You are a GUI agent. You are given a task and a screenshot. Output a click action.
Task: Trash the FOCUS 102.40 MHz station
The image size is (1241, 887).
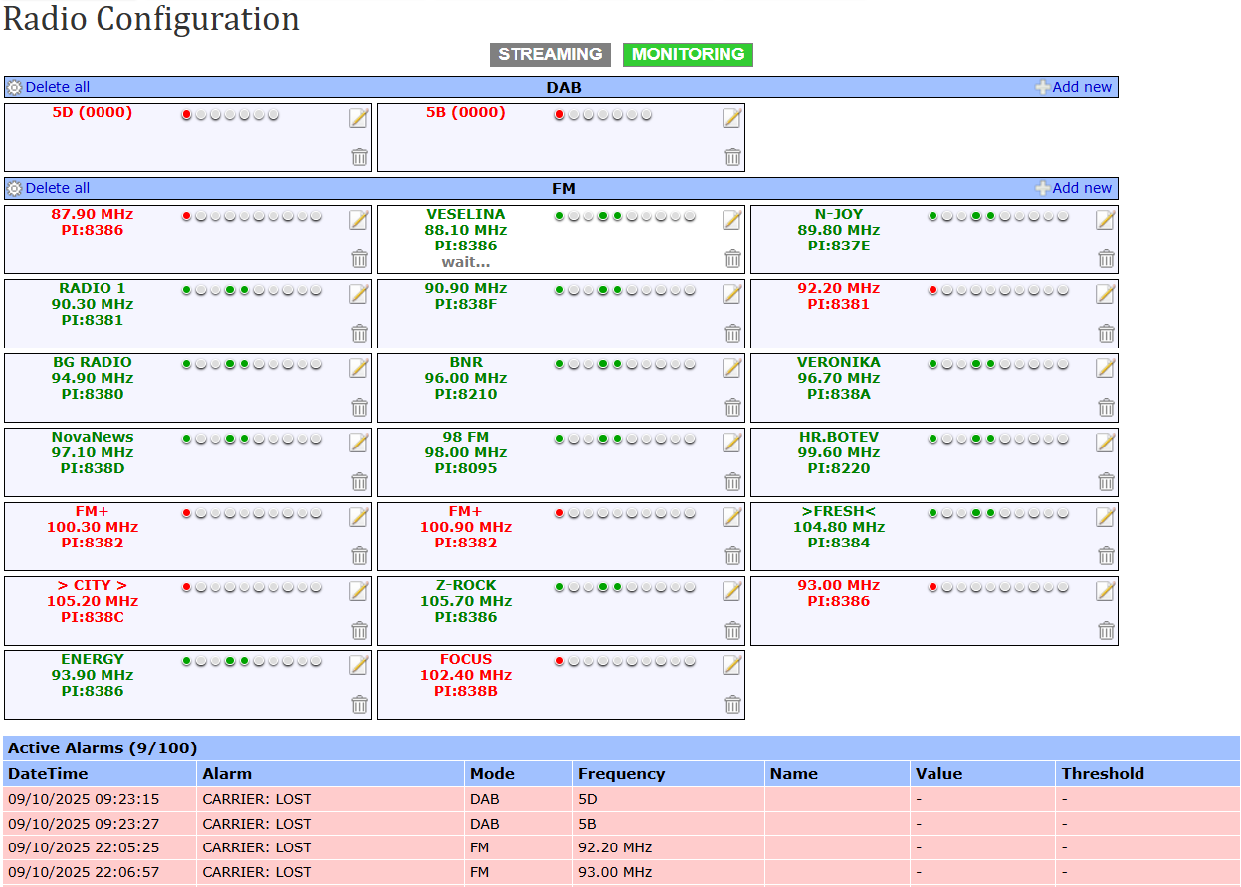point(733,704)
